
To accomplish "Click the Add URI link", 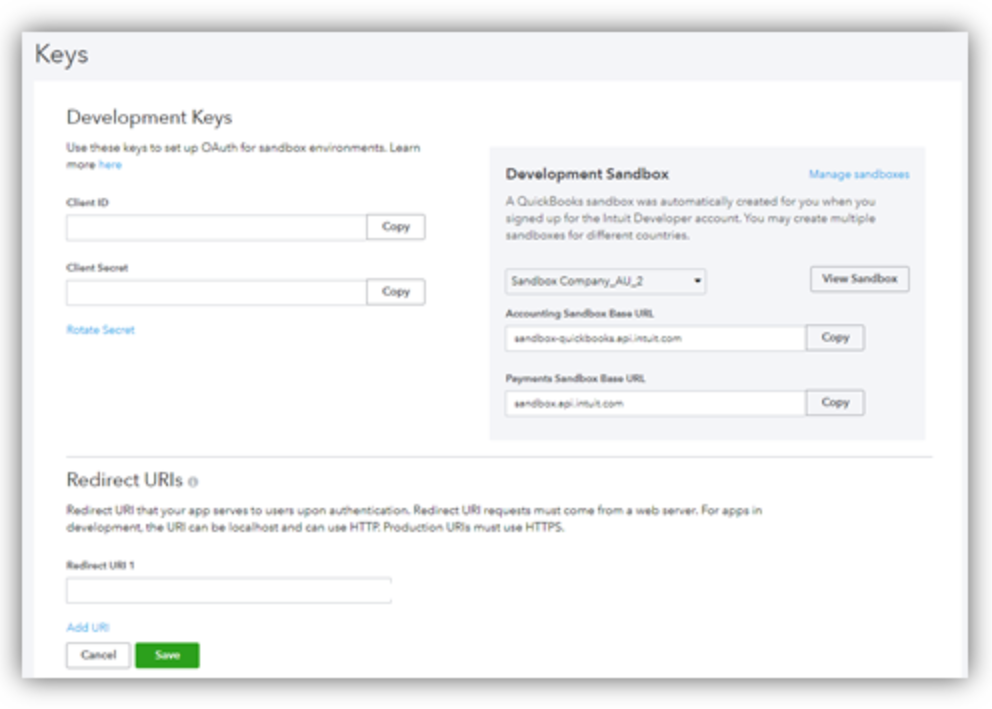I will point(88,627).
